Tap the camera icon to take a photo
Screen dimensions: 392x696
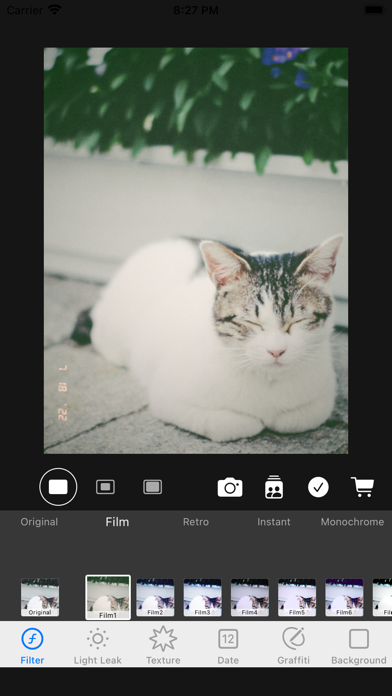[230, 487]
